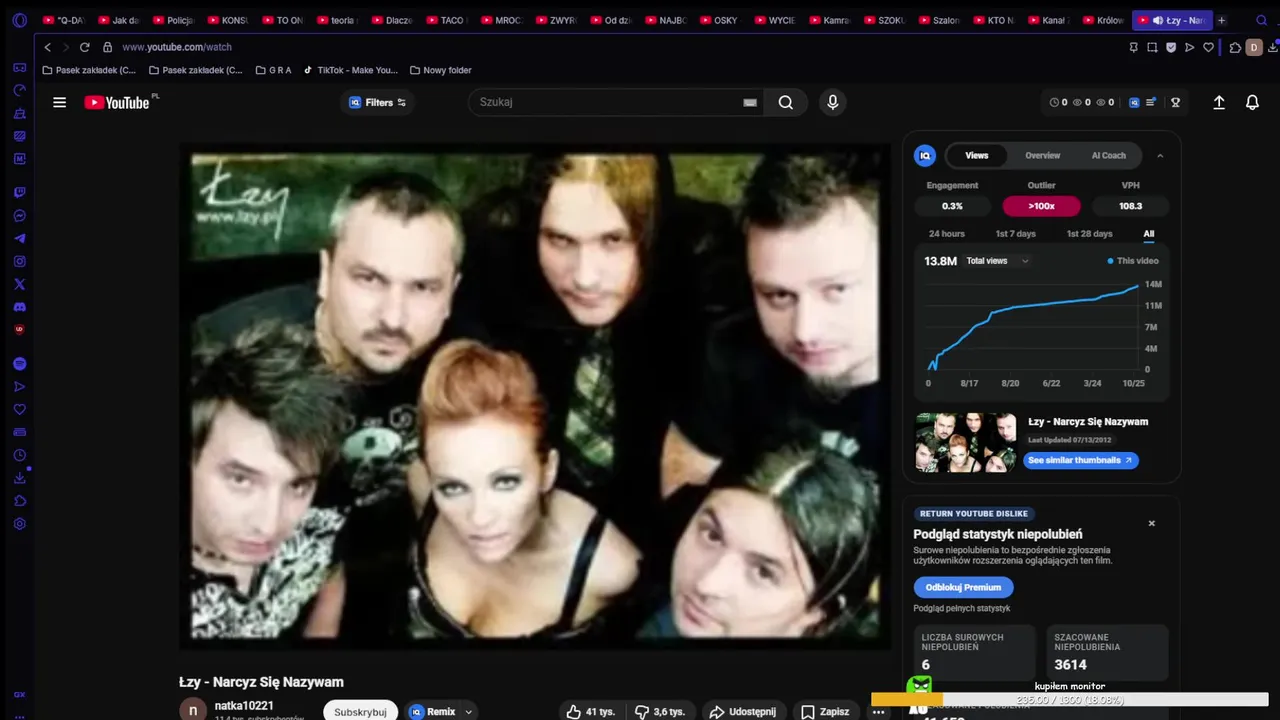Switch to the Overview tab
The image size is (1280, 720).
coord(1042,155)
